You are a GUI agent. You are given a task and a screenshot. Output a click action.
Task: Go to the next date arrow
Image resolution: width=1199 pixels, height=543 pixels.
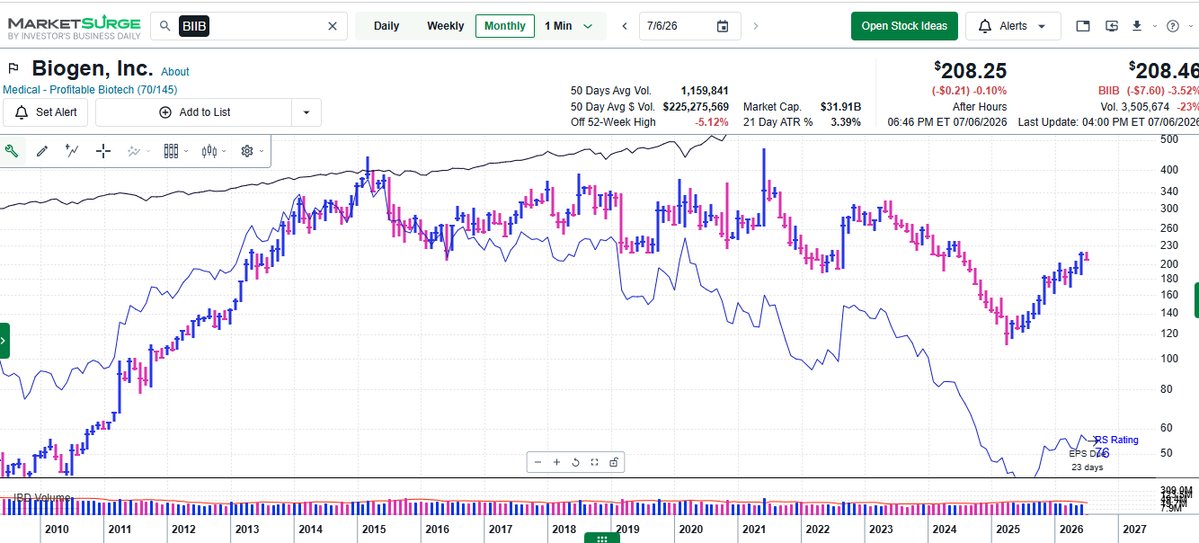(x=756, y=26)
